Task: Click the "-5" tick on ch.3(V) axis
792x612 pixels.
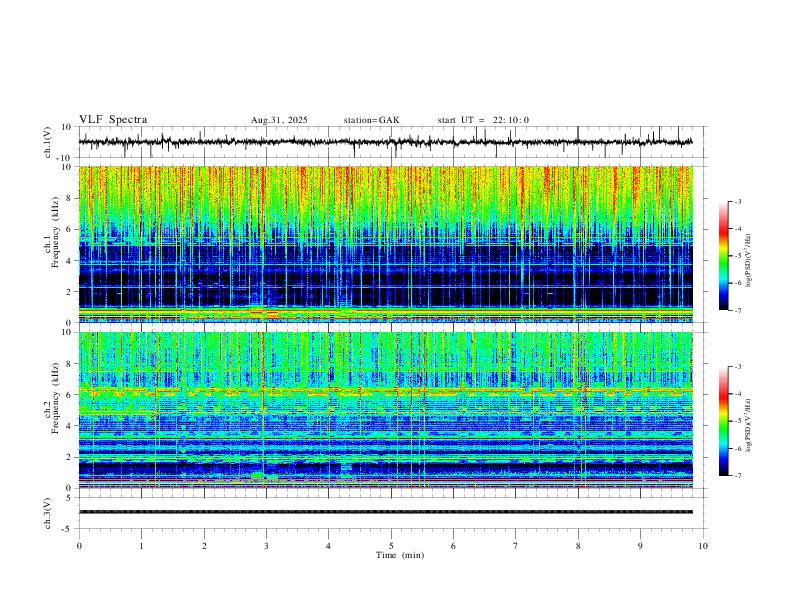Action: pyautogui.click(x=68, y=529)
